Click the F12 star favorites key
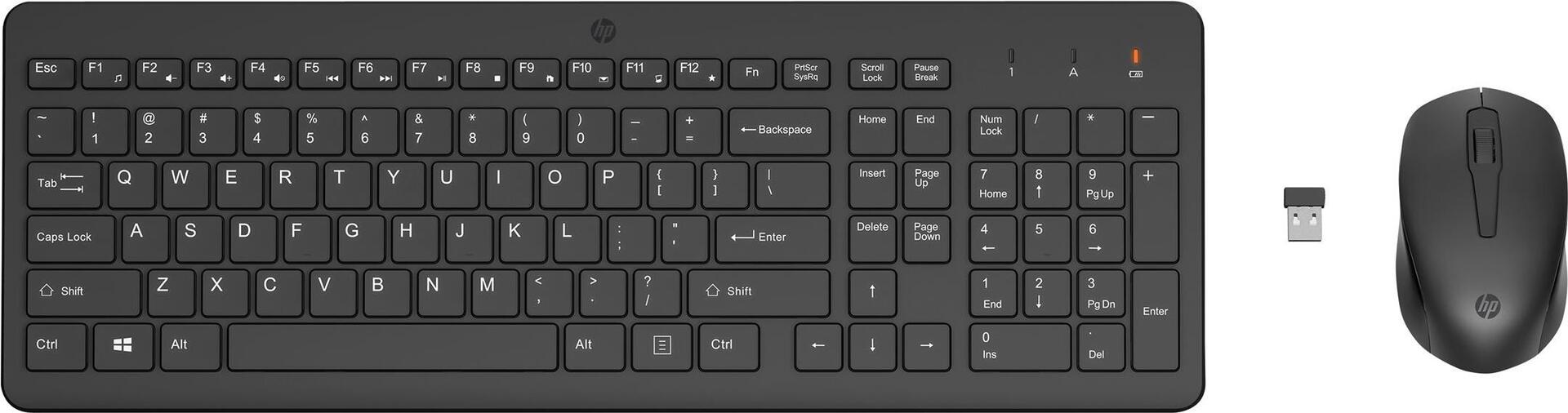Viewport: 1568px width, 413px height. 698,73
